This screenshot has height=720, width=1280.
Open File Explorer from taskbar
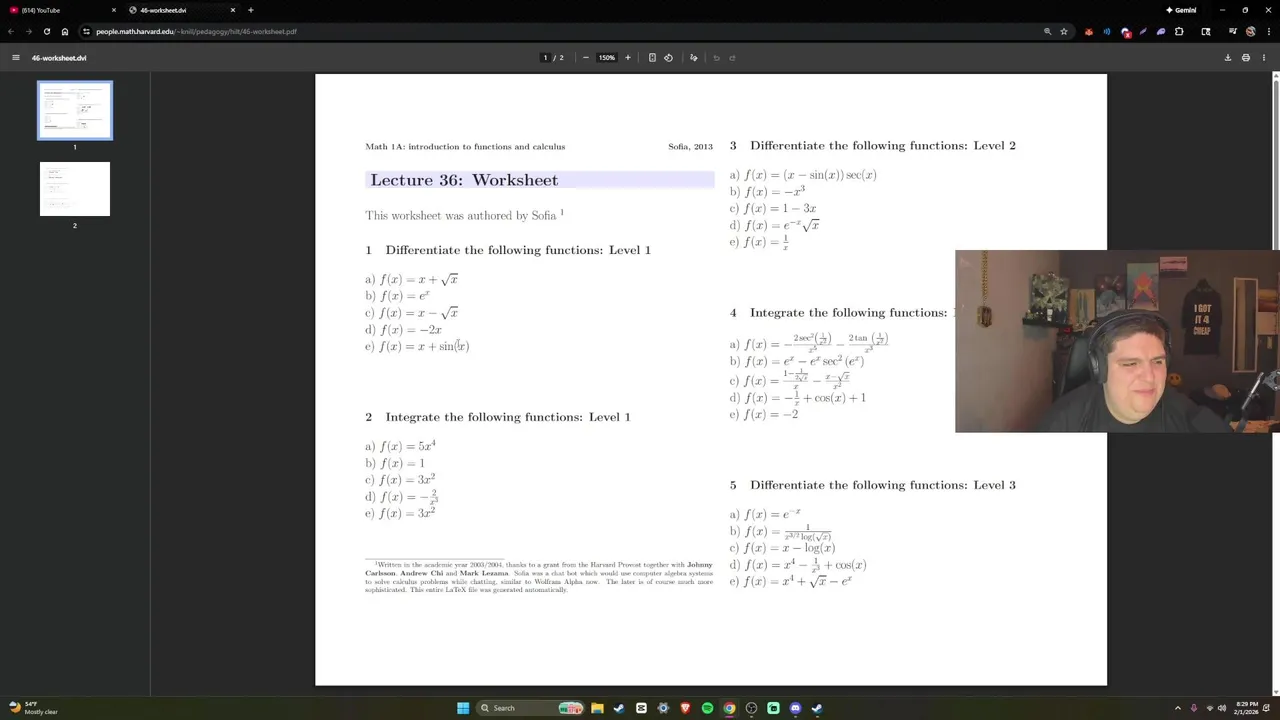point(597,708)
